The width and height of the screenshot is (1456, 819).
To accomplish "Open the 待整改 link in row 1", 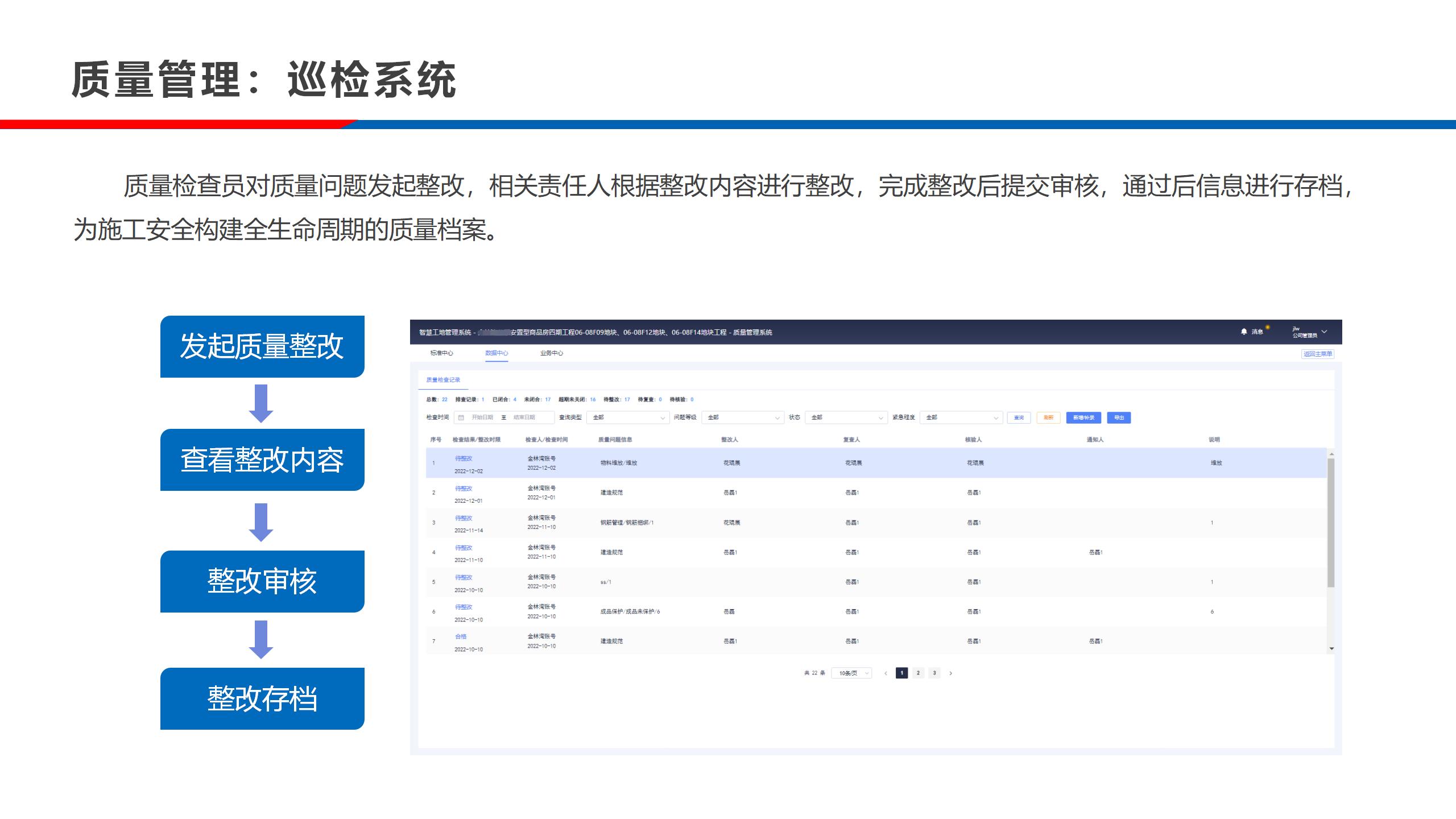I will click(x=464, y=458).
